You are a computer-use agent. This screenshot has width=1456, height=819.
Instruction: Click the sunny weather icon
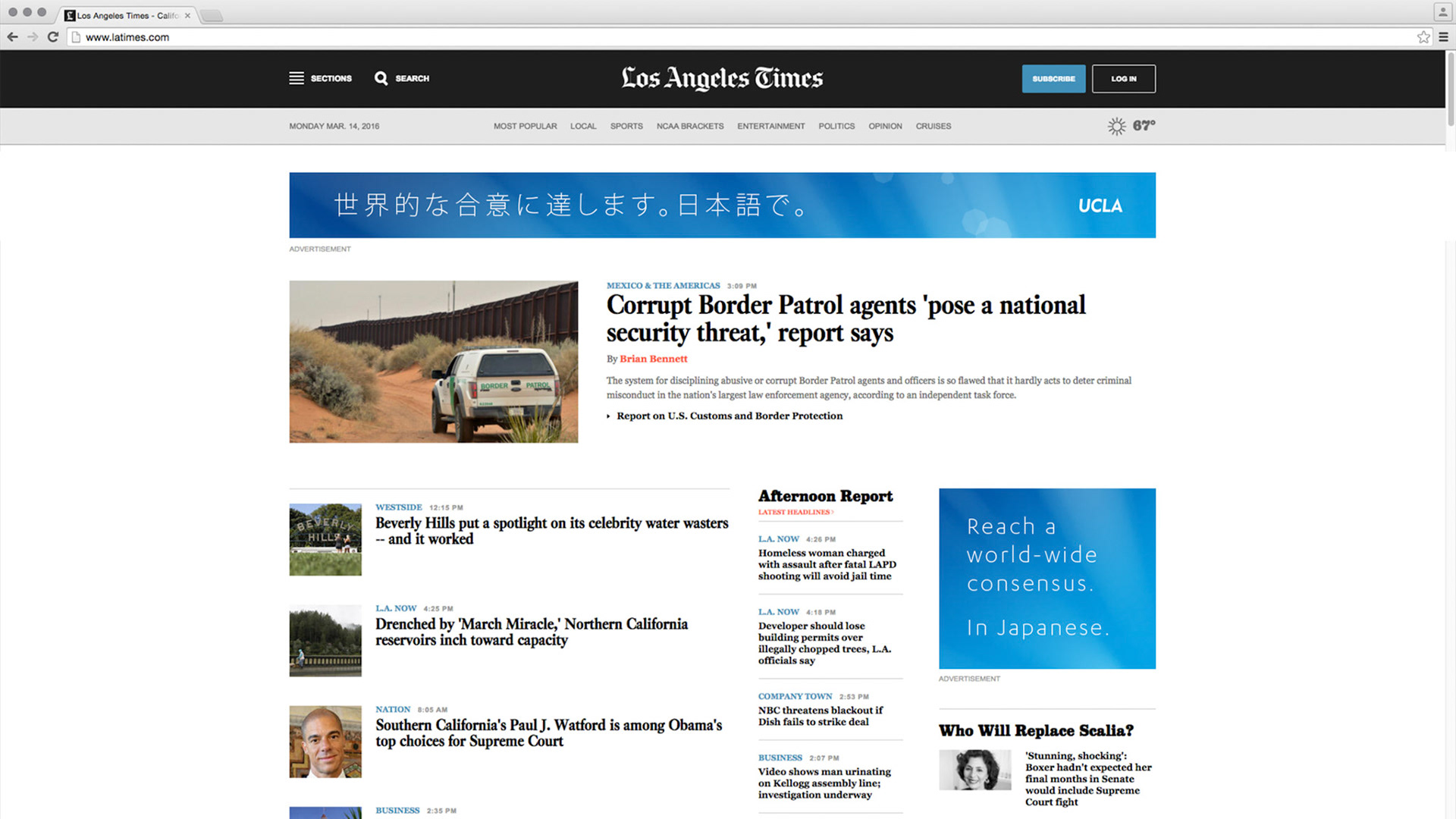[x=1116, y=126]
